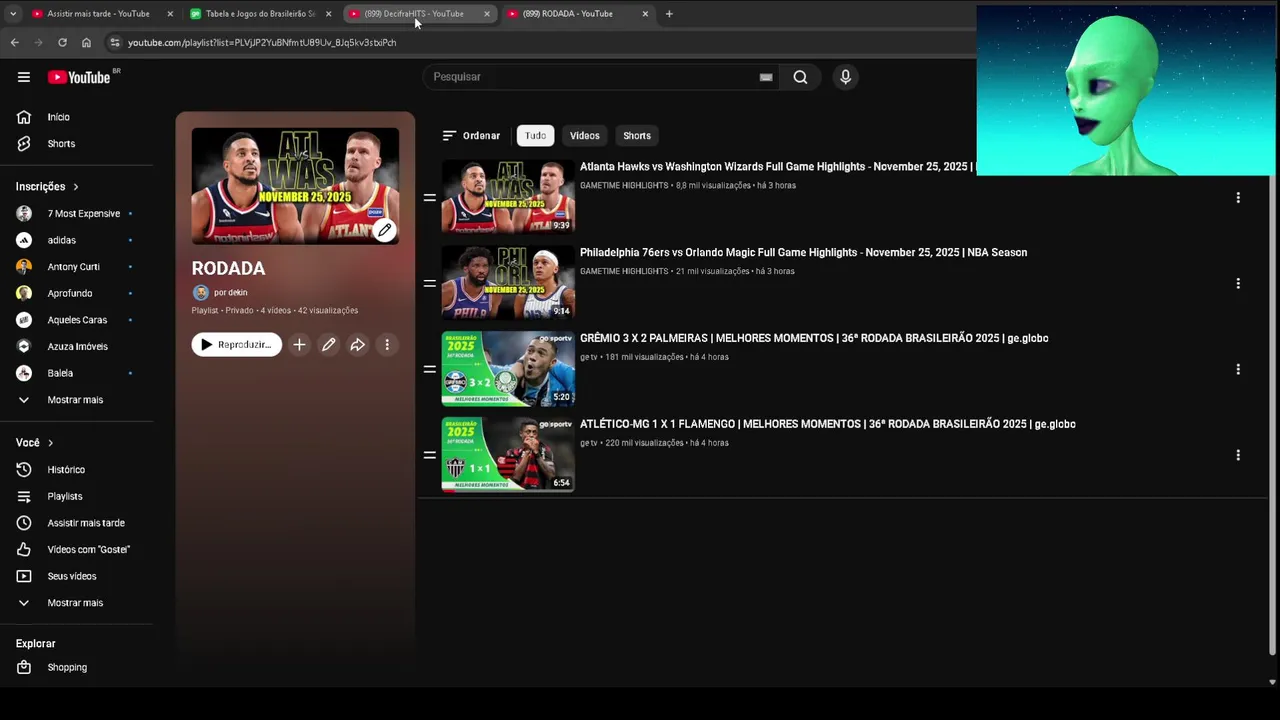Open Philadelphia 76ers vs Magic thumbnail
This screenshot has height=720, width=1280.
(508, 283)
